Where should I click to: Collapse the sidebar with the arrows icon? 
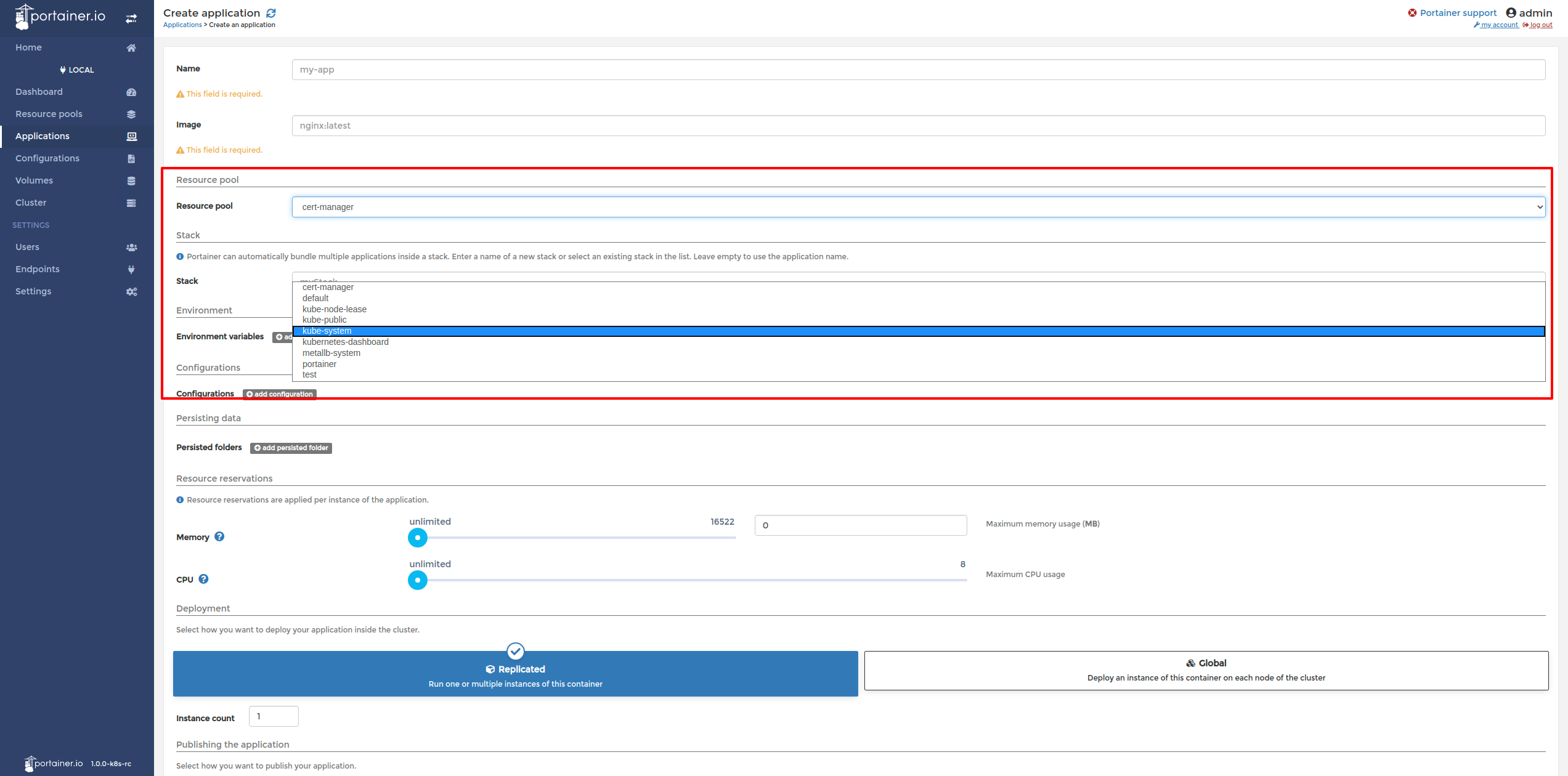point(131,18)
